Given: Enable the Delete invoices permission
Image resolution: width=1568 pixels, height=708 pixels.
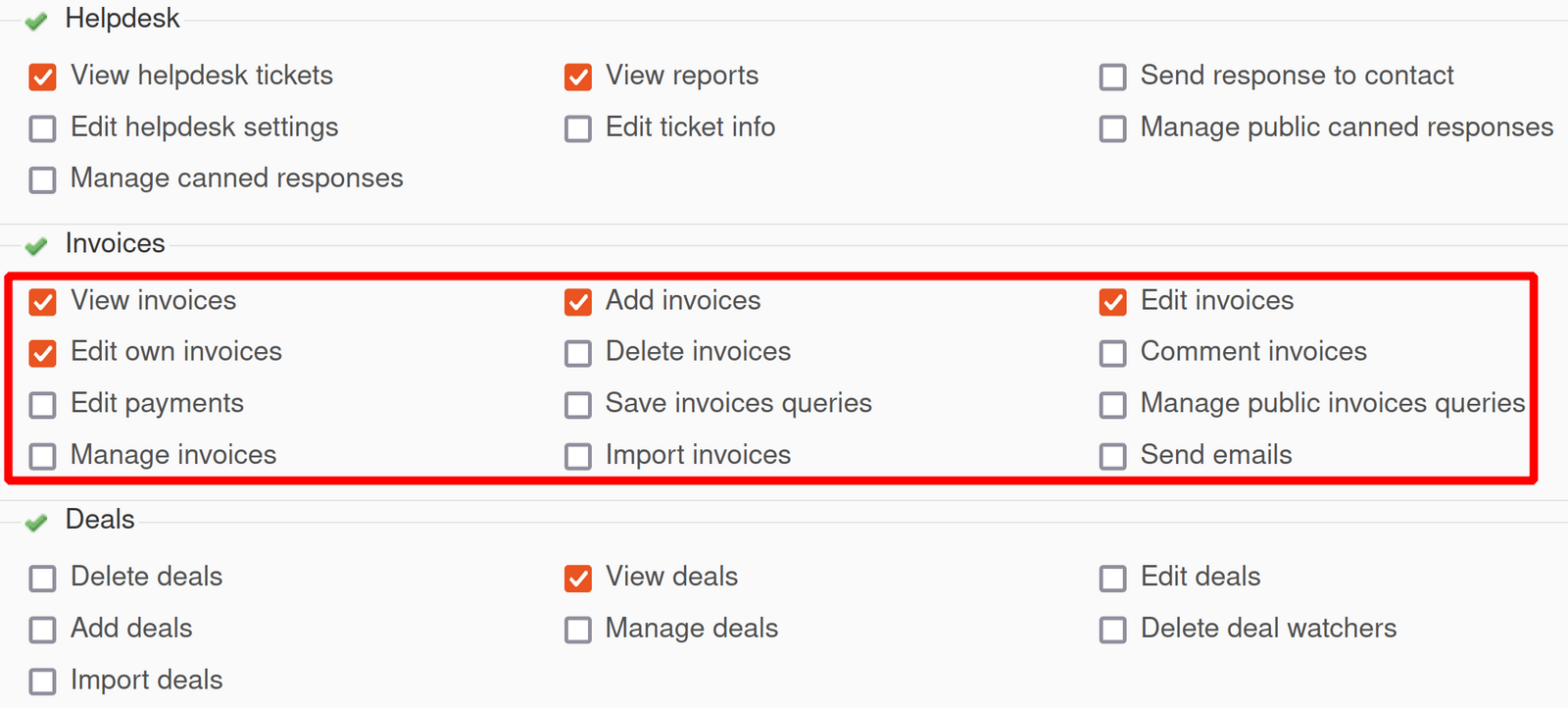Looking at the screenshot, I should click(578, 353).
